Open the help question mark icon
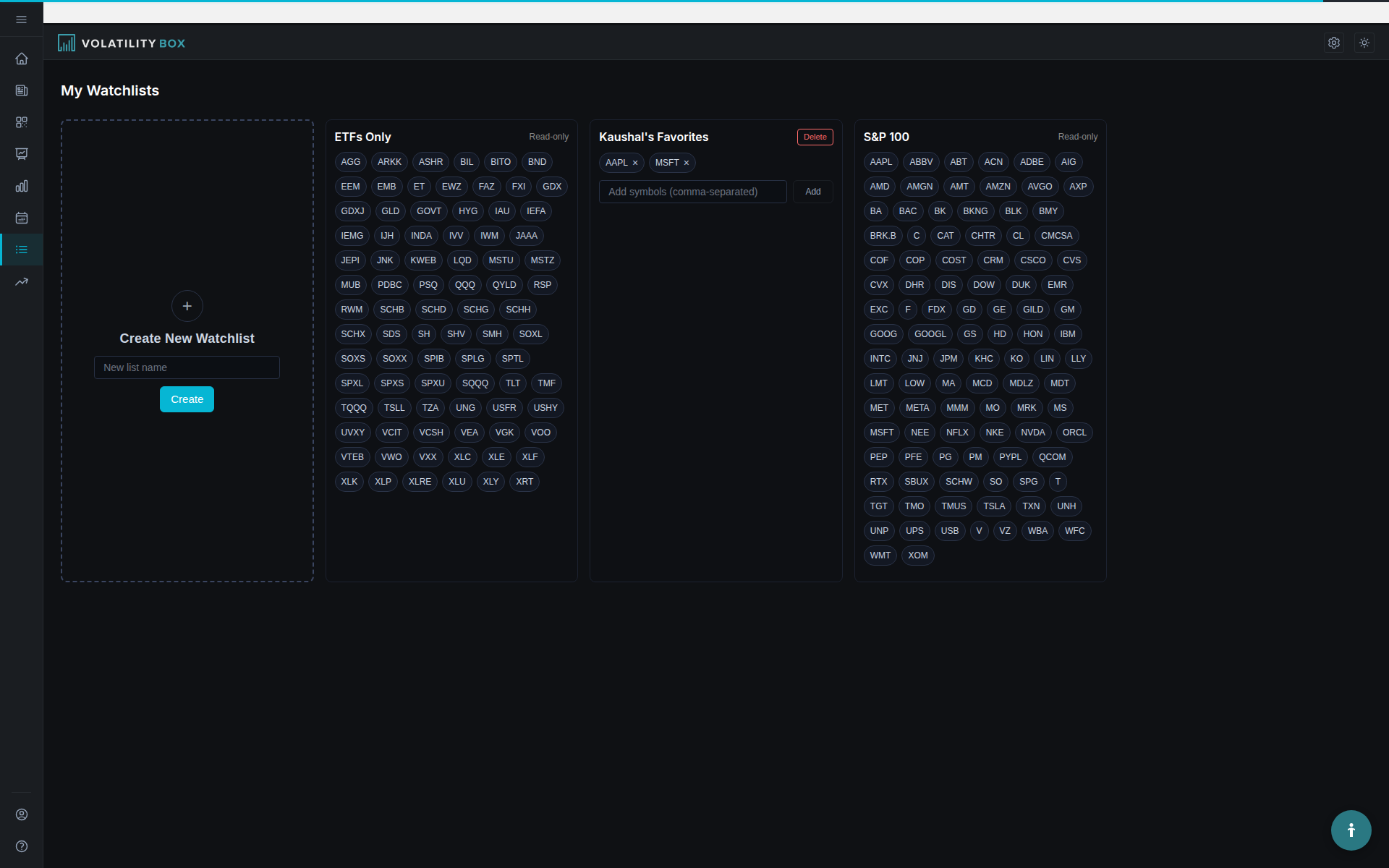 (22, 846)
